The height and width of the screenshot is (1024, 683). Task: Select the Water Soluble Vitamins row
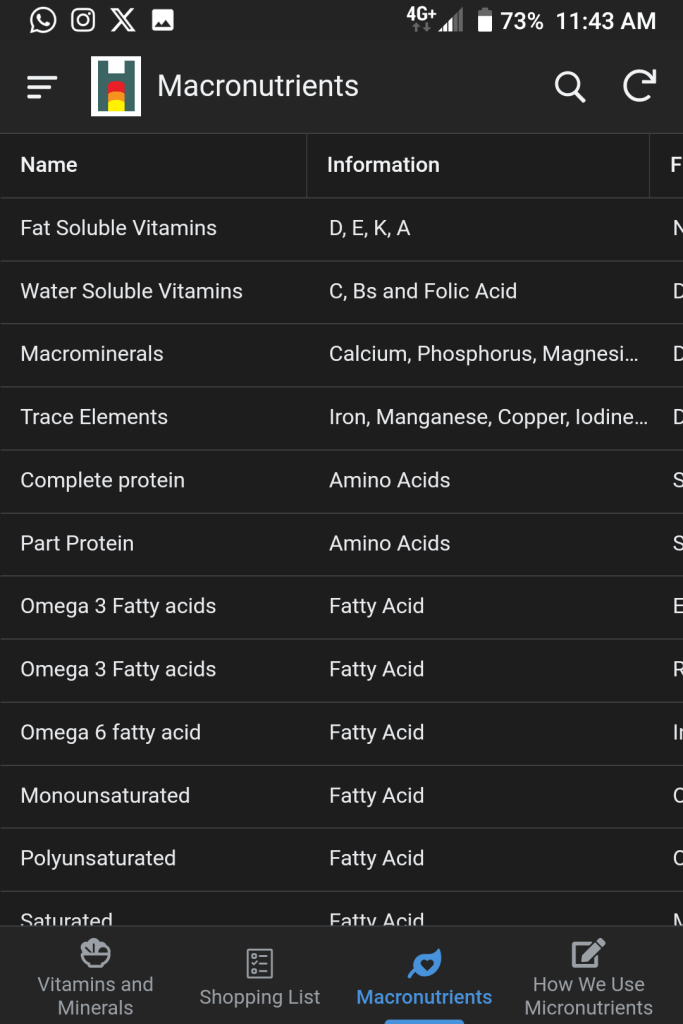click(x=132, y=291)
